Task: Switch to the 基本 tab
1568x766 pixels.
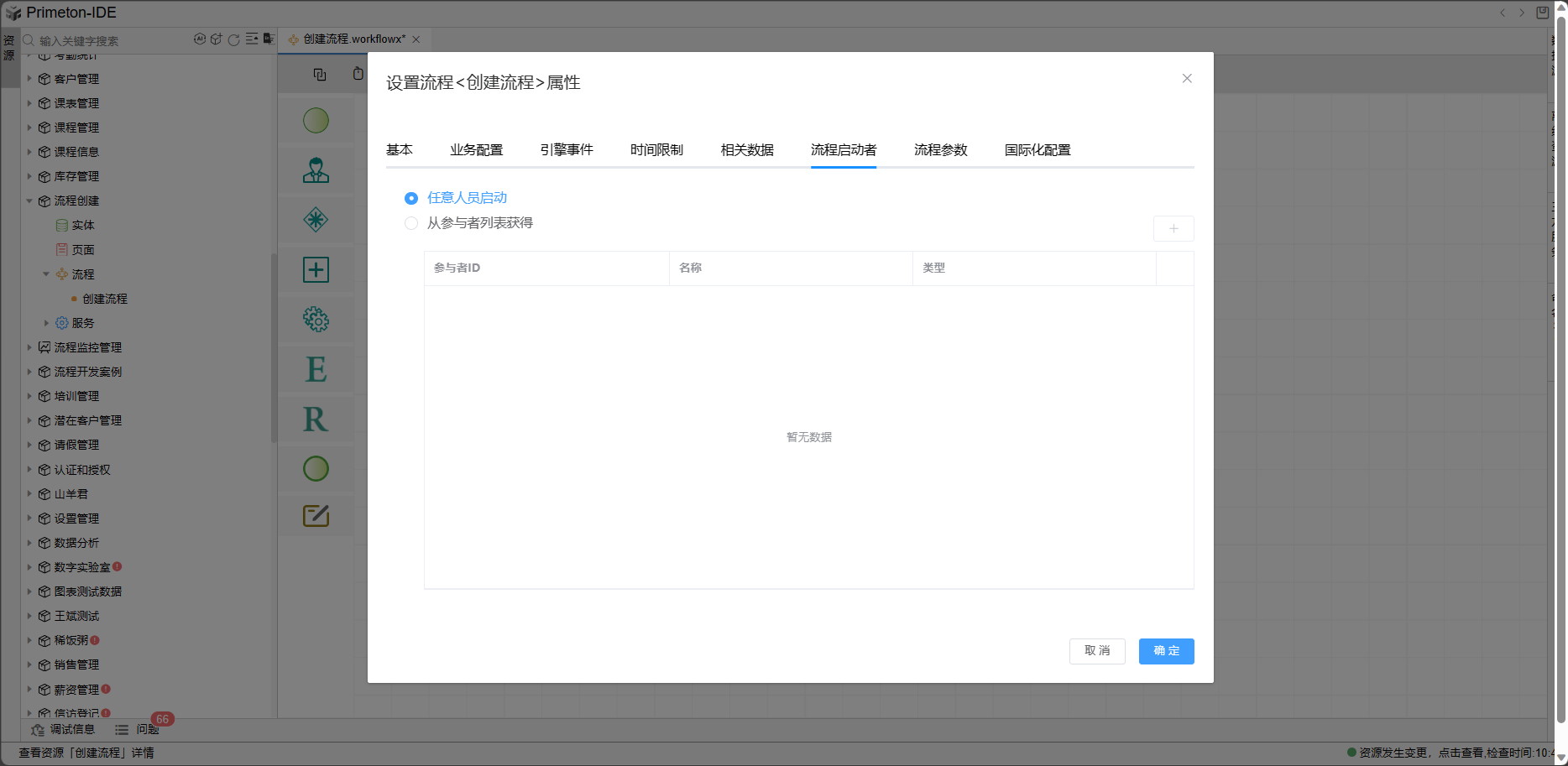Action: coord(399,150)
